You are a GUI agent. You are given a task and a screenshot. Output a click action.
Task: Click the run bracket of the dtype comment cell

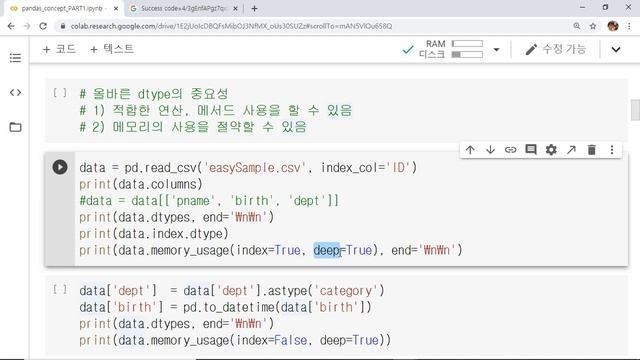coord(60,93)
